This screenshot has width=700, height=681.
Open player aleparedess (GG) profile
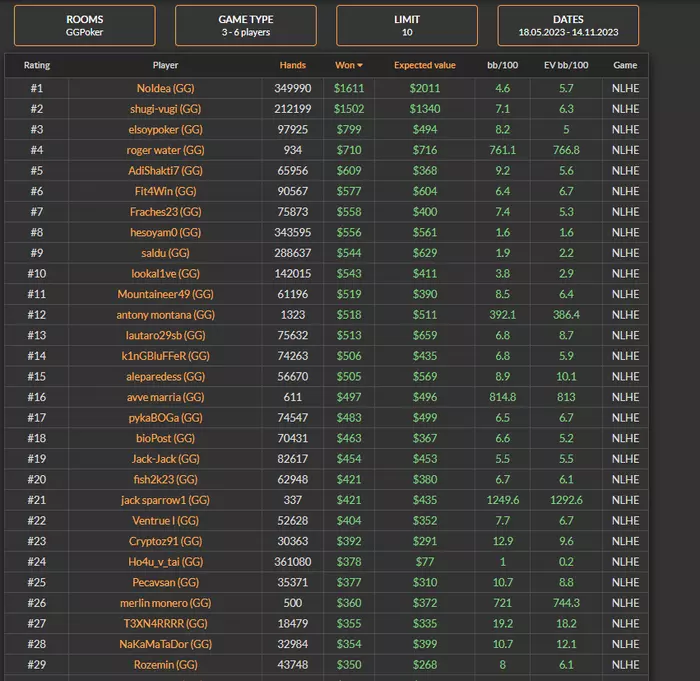coord(165,376)
